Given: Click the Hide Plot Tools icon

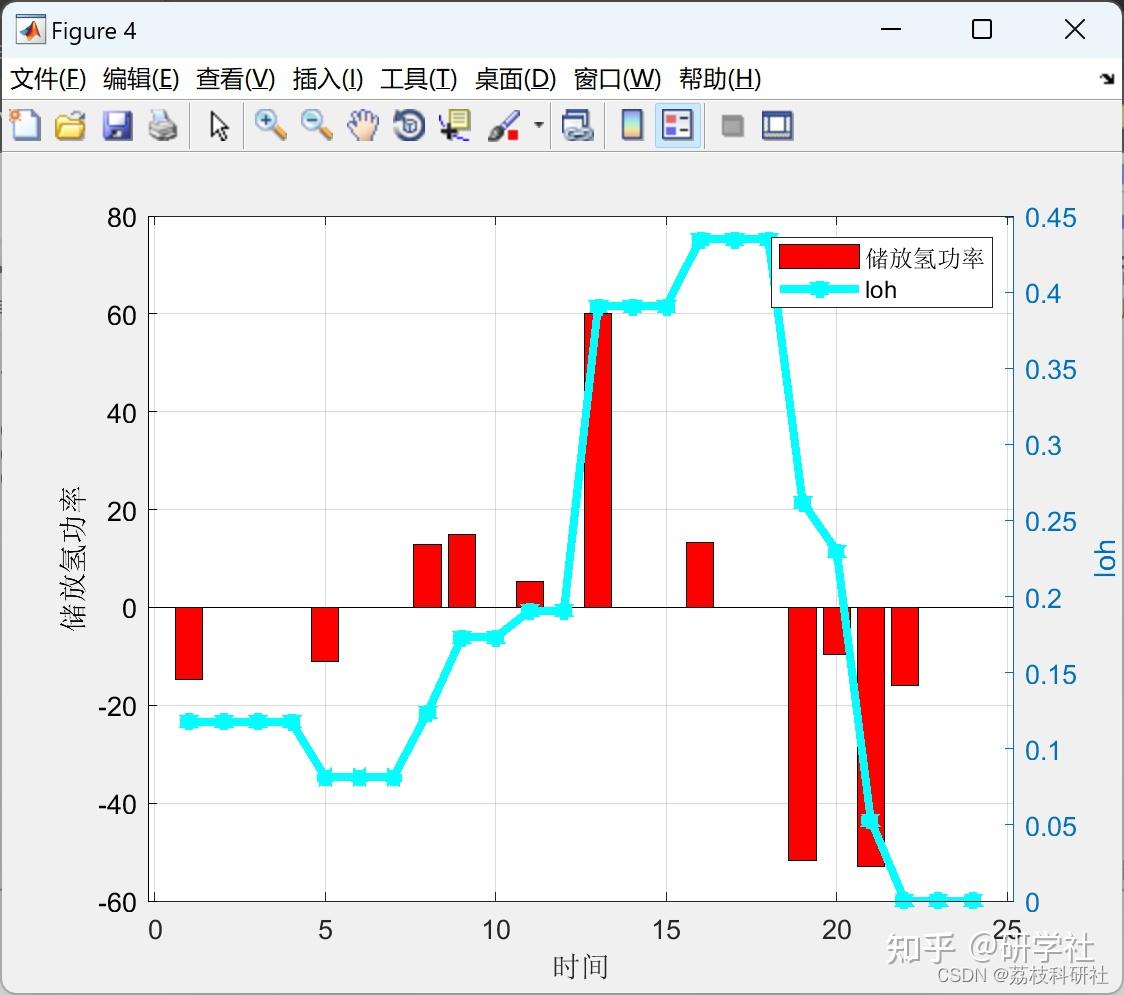Looking at the screenshot, I should tap(732, 126).
